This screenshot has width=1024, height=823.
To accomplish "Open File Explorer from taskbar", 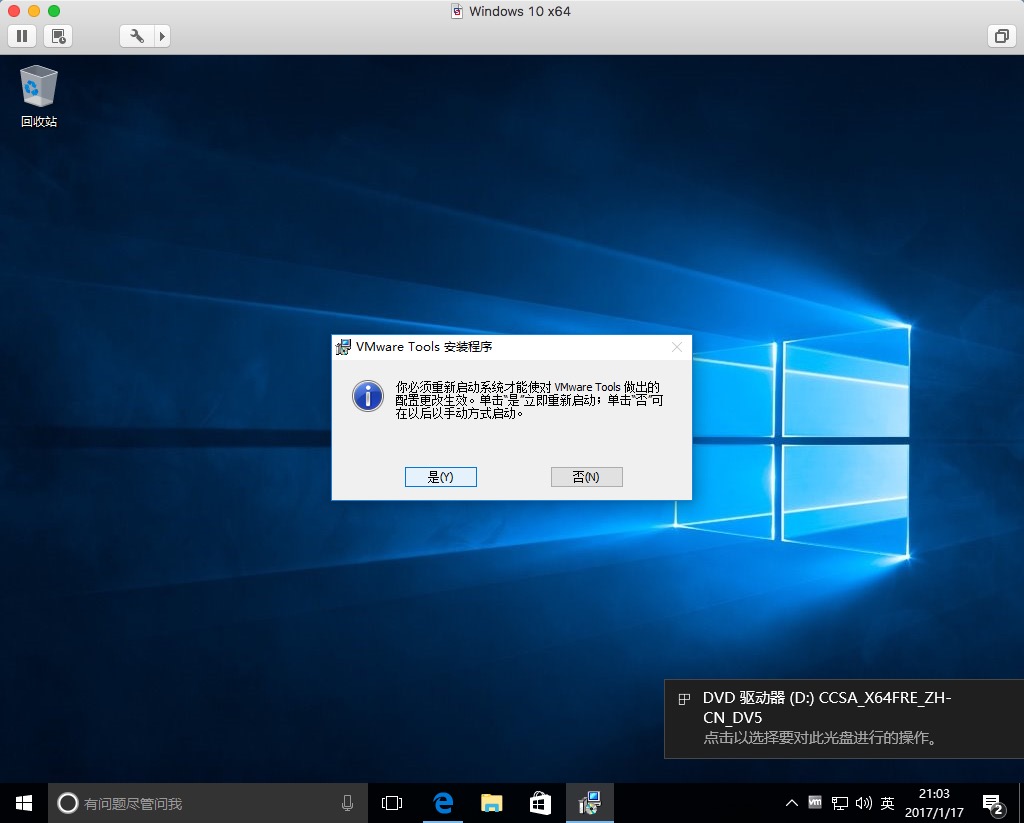I will tap(492, 803).
